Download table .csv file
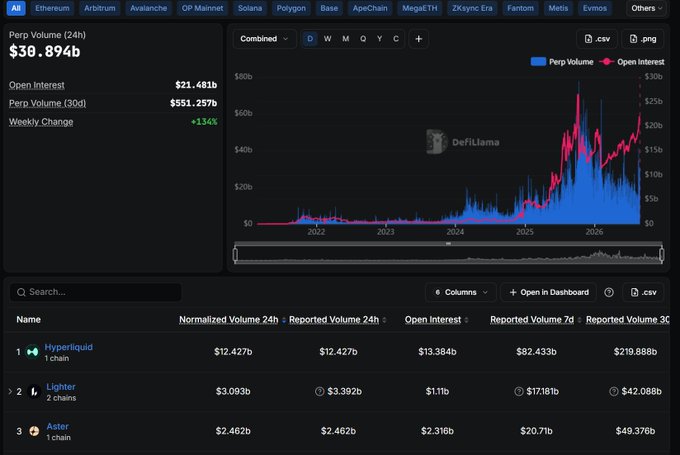Viewport: 680px width, 455px height. [643, 292]
